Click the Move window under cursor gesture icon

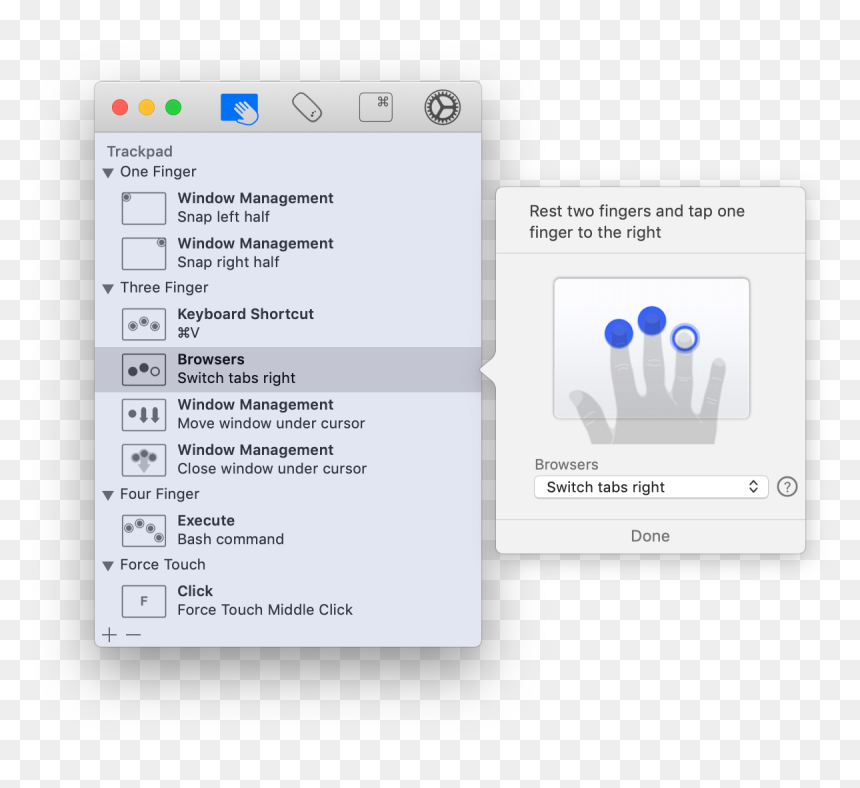click(144, 415)
